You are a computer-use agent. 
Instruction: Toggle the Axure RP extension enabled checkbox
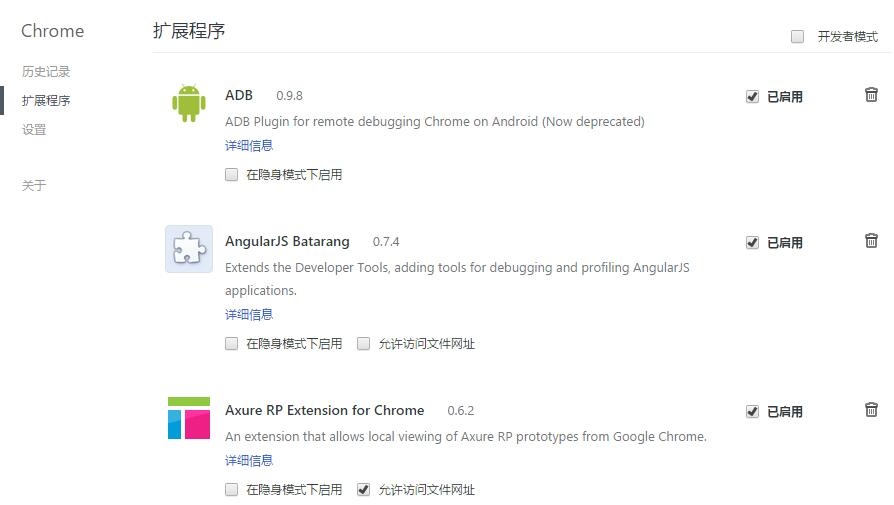(x=752, y=412)
